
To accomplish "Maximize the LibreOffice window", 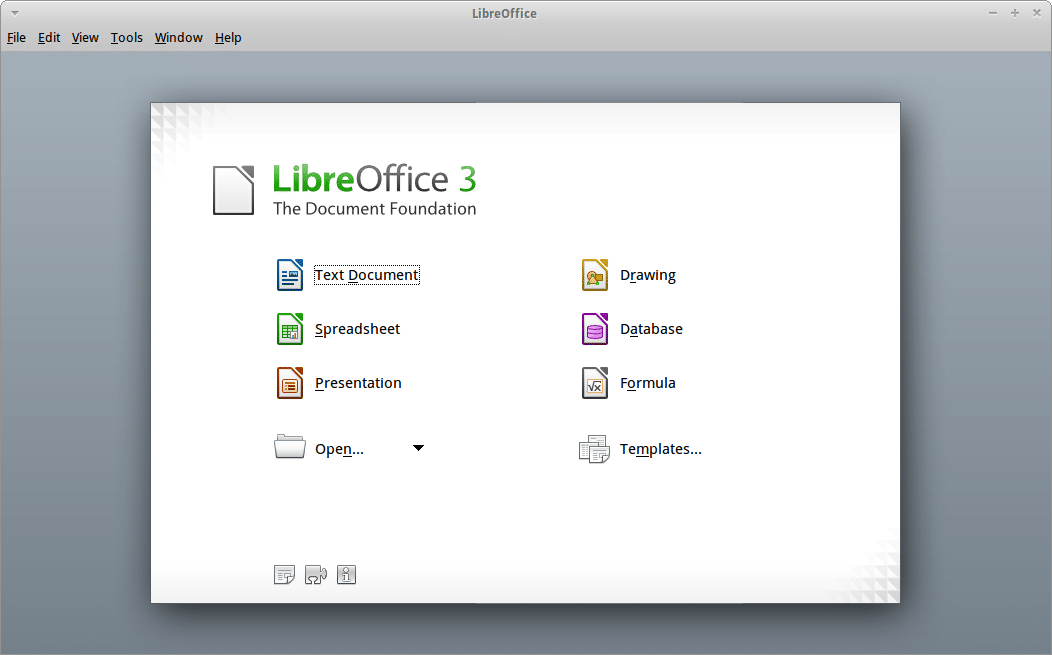I will [x=1015, y=13].
